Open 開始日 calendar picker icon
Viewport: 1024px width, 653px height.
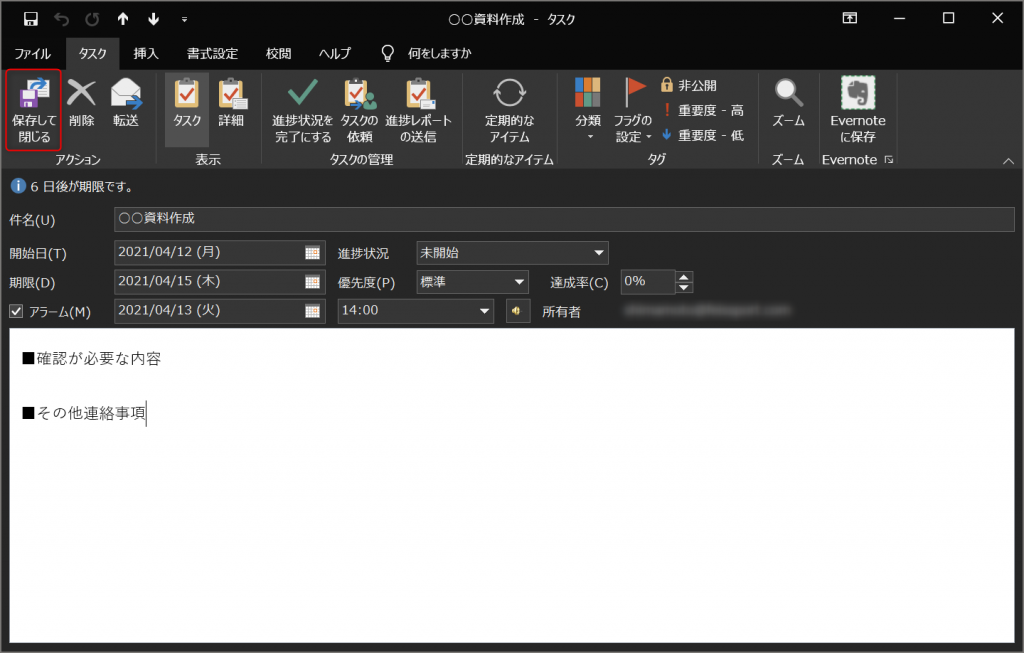[x=313, y=253]
